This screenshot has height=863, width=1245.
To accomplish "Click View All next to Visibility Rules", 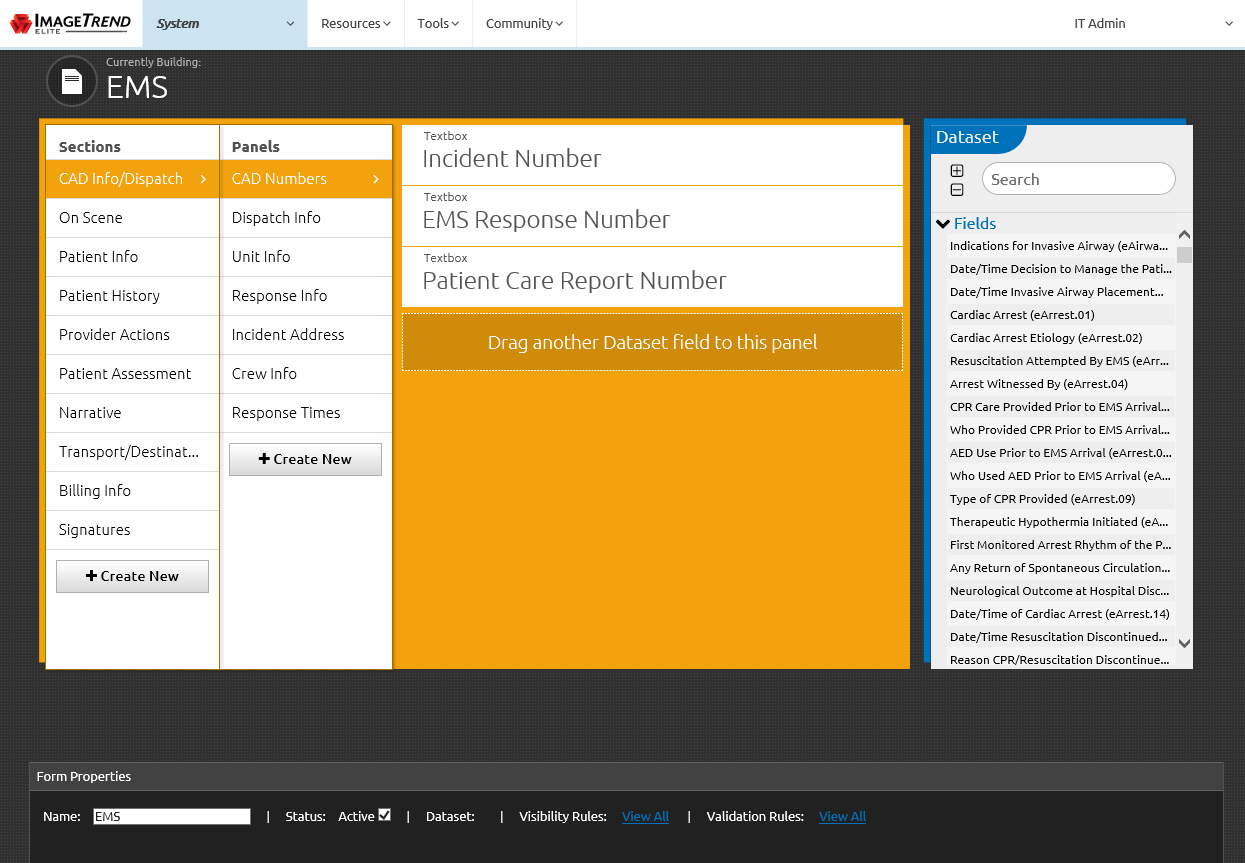I will pos(645,816).
